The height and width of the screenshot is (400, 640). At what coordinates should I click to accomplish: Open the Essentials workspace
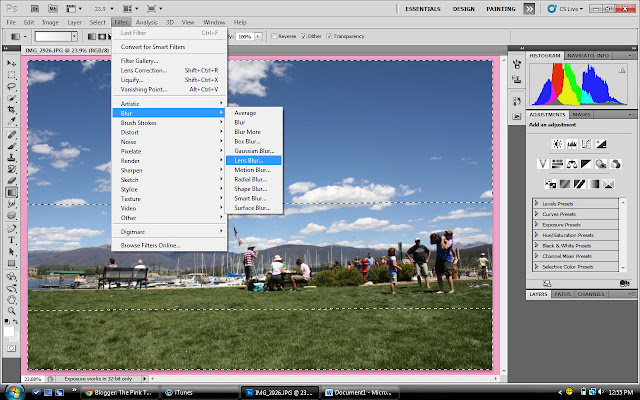tap(422, 9)
